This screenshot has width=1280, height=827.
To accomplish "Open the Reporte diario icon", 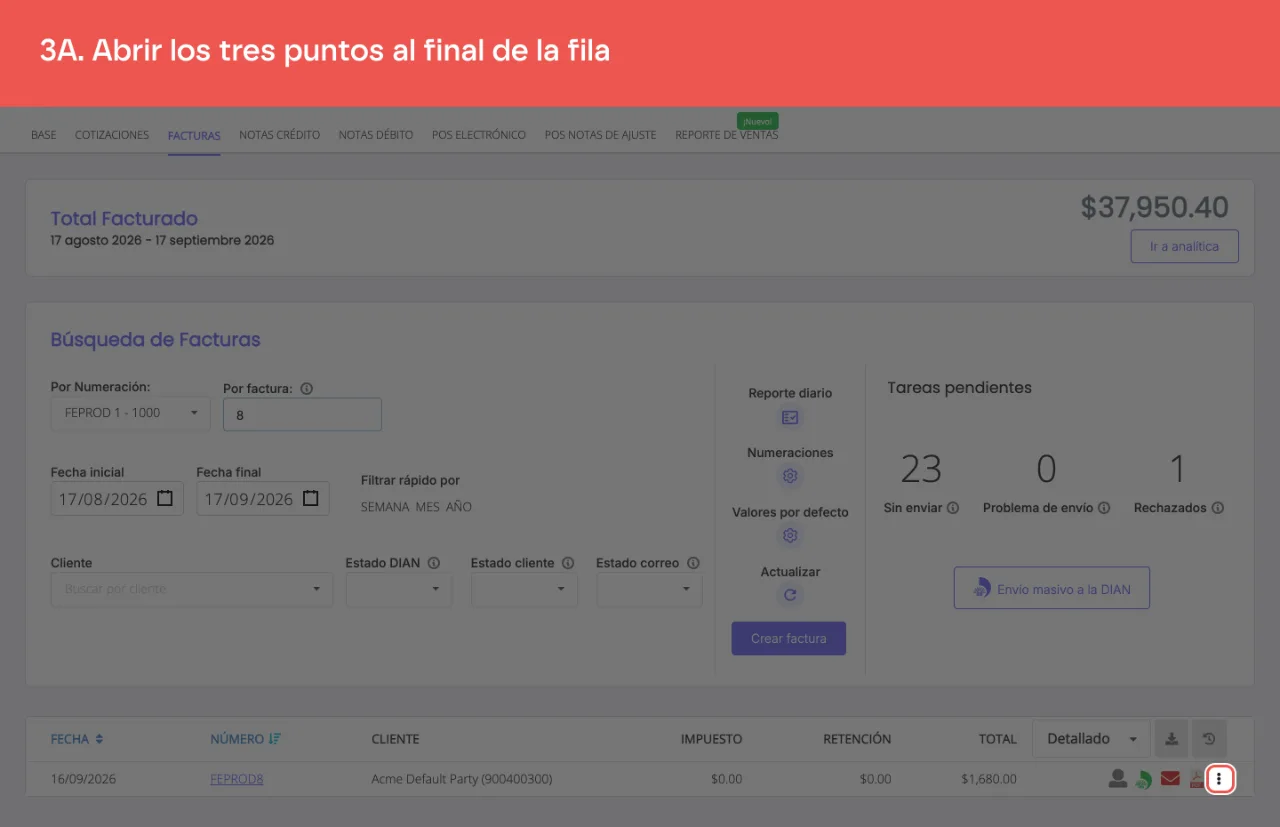I will [790, 418].
